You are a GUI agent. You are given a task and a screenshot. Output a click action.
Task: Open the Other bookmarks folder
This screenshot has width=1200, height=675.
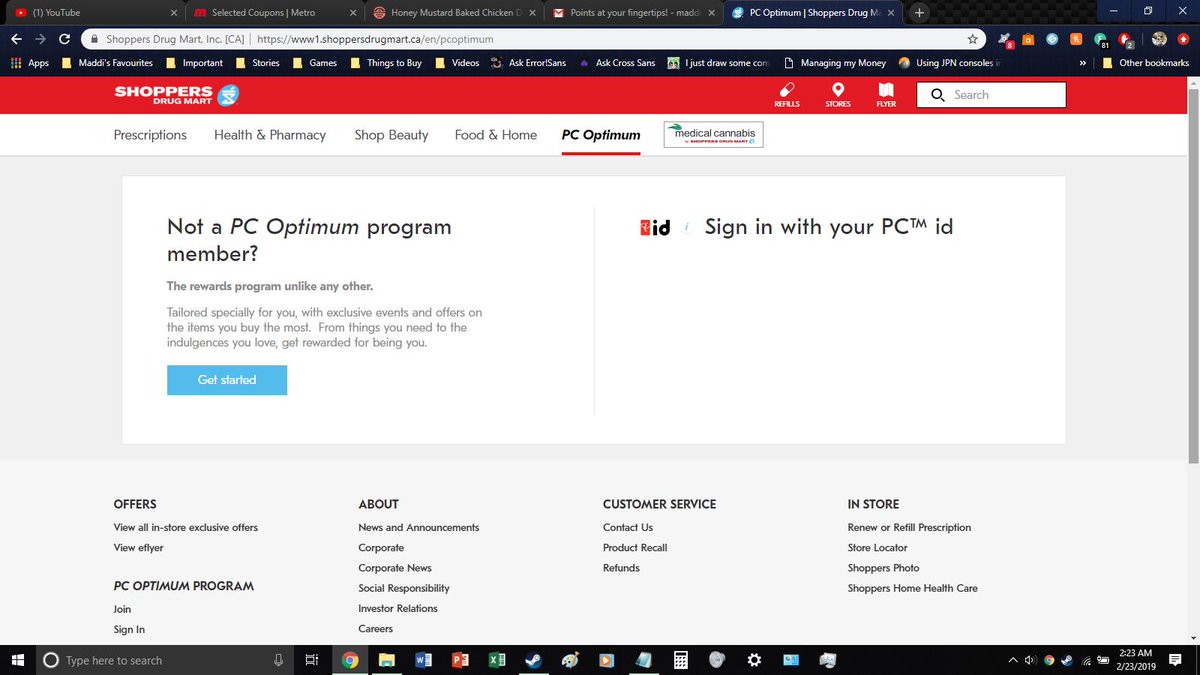pos(1145,62)
